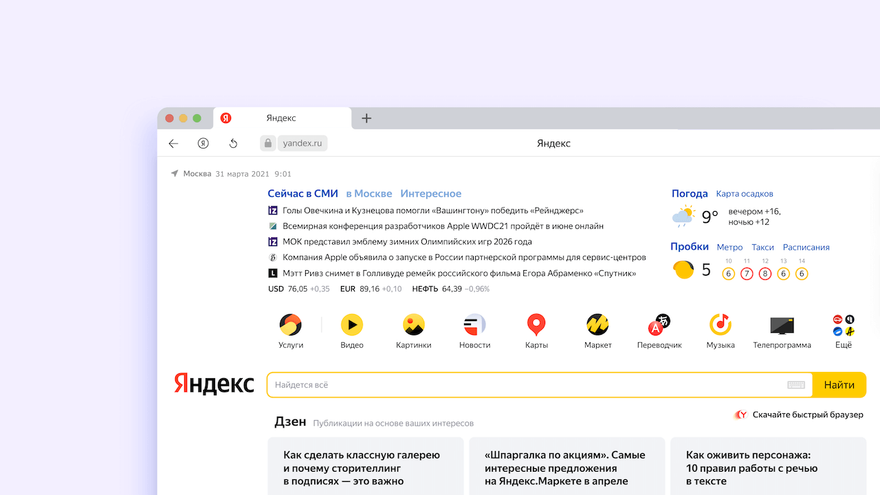Expand the Ещё more services icon
Viewport: 880px width, 495px height.
click(x=844, y=325)
